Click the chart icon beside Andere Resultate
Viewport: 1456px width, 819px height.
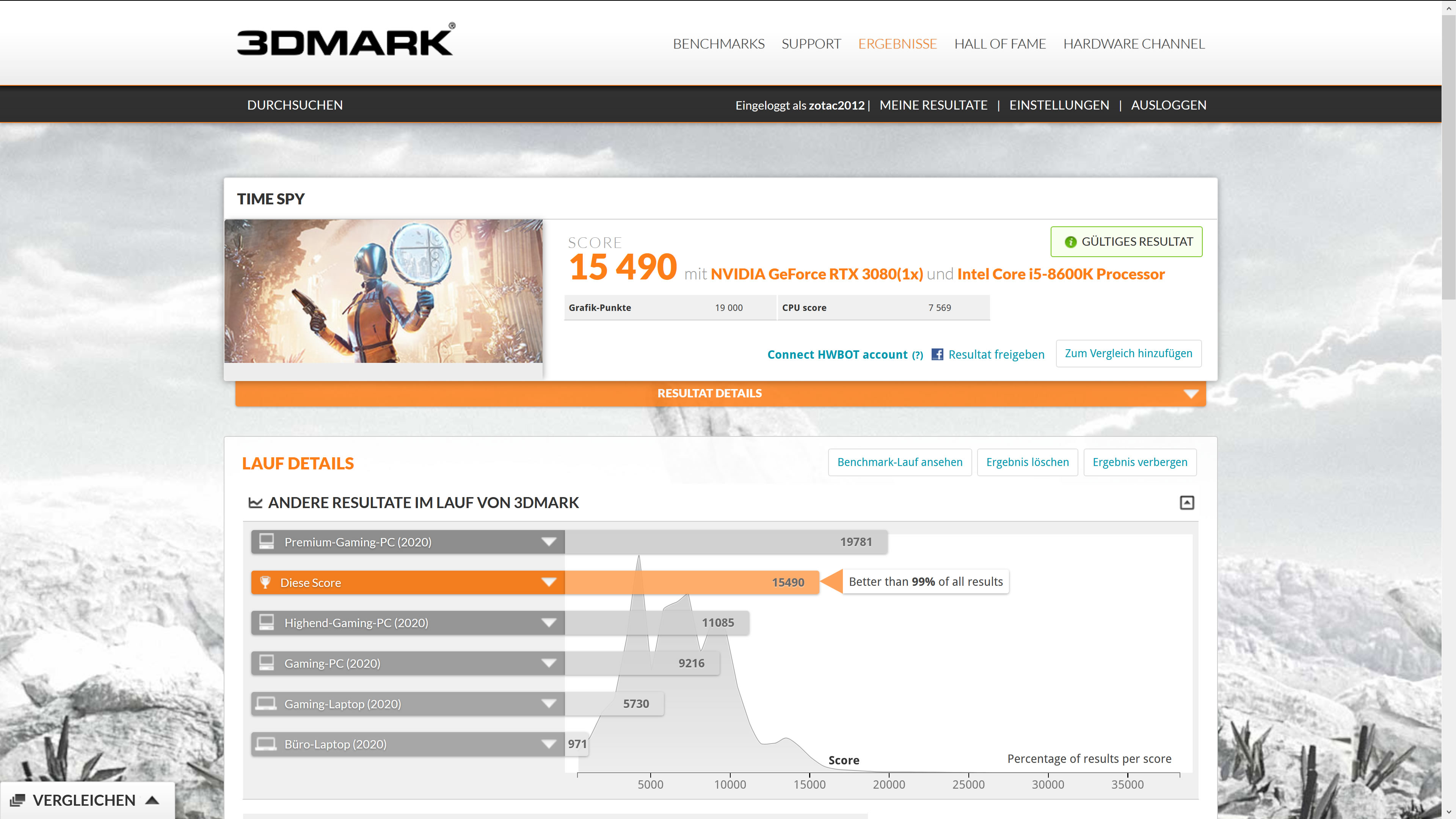point(256,502)
